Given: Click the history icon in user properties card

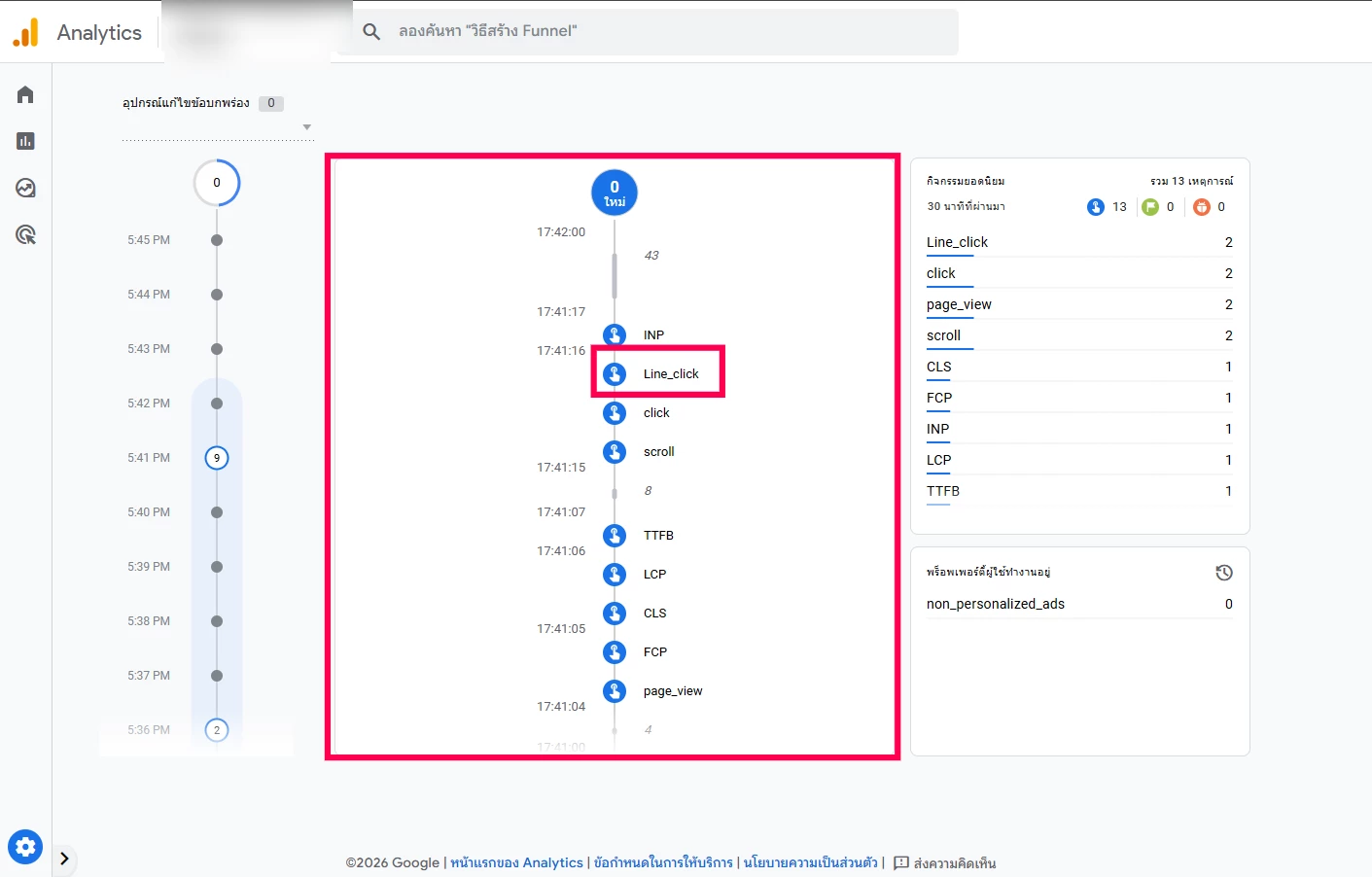Looking at the screenshot, I should [x=1224, y=573].
